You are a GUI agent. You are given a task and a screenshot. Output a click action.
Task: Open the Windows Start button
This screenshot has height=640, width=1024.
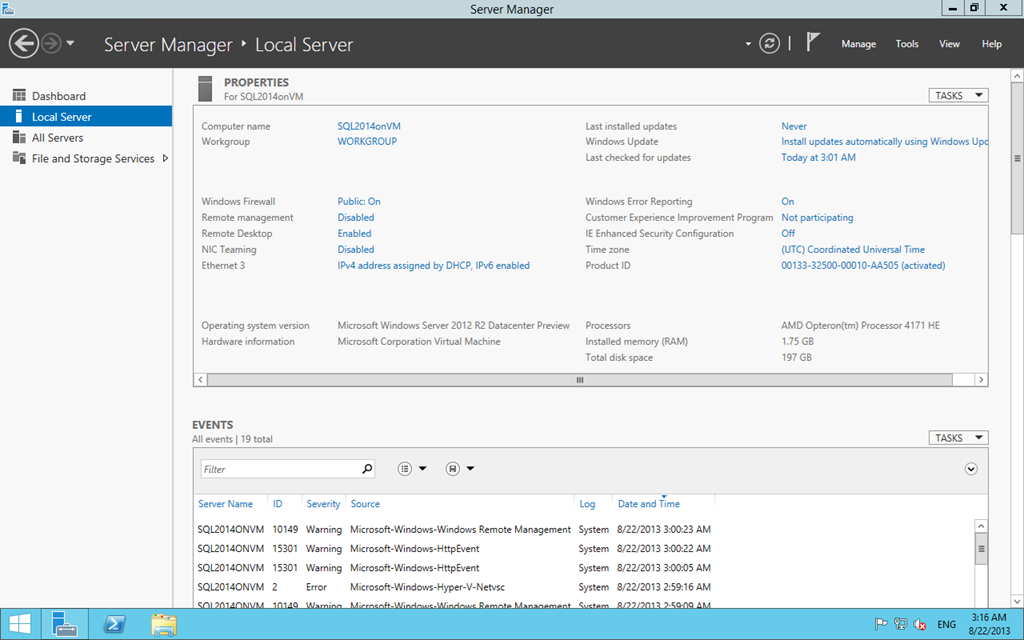click(20, 624)
